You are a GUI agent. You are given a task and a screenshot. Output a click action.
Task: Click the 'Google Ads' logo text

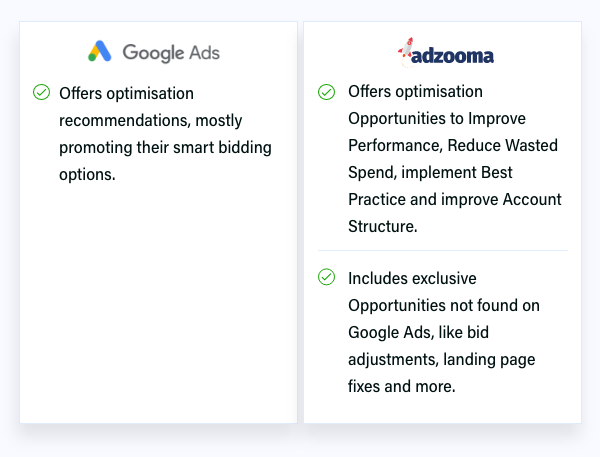coord(171,52)
